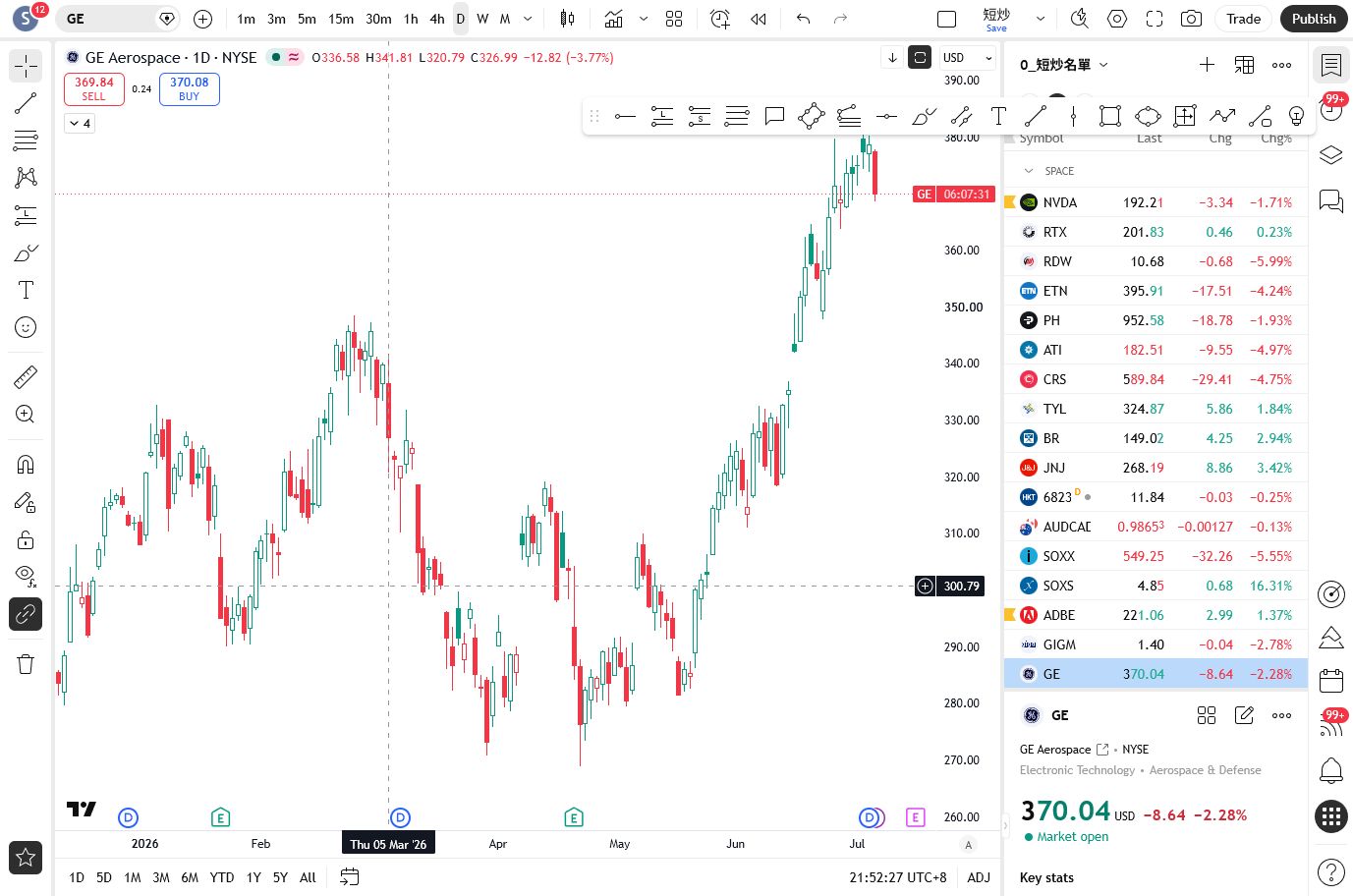Select the trend line drawing tool
Image resolution: width=1353 pixels, height=896 pixels.
[x=26, y=103]
